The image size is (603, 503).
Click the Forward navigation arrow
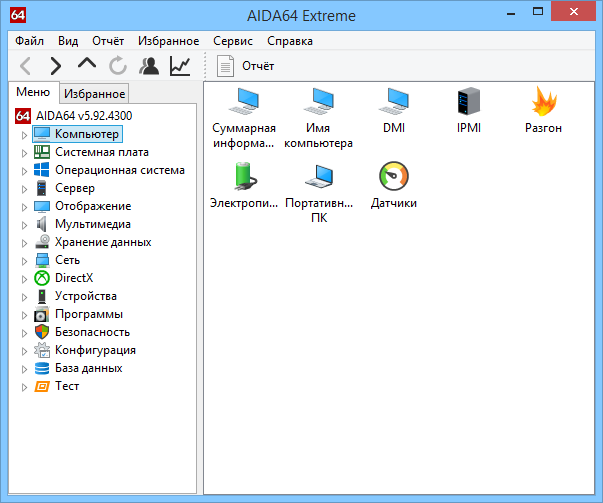pyautogui.click(x=56, y=66)
